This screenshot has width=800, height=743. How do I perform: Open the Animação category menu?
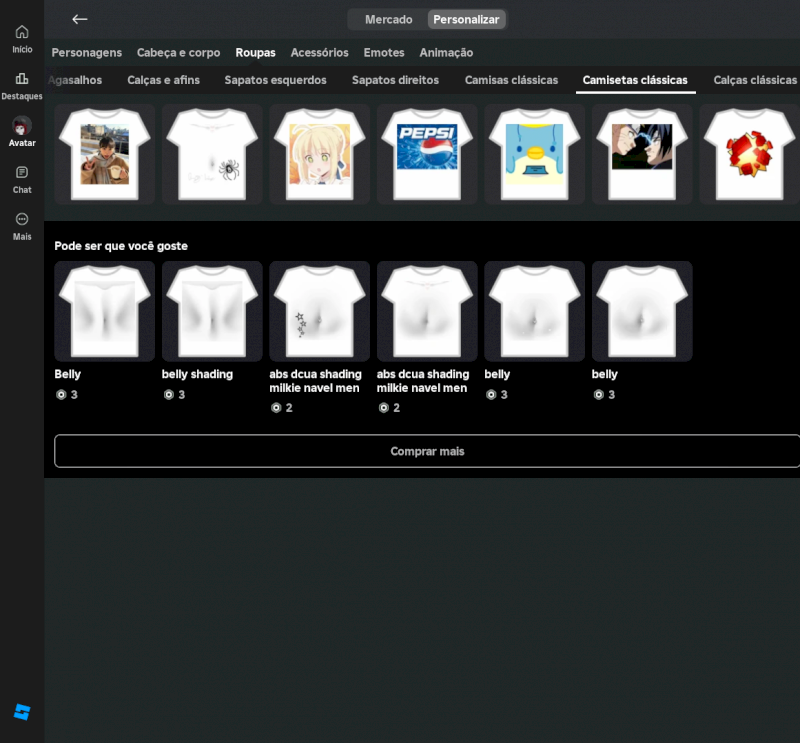pyautogui.click(x=446, y=52)
